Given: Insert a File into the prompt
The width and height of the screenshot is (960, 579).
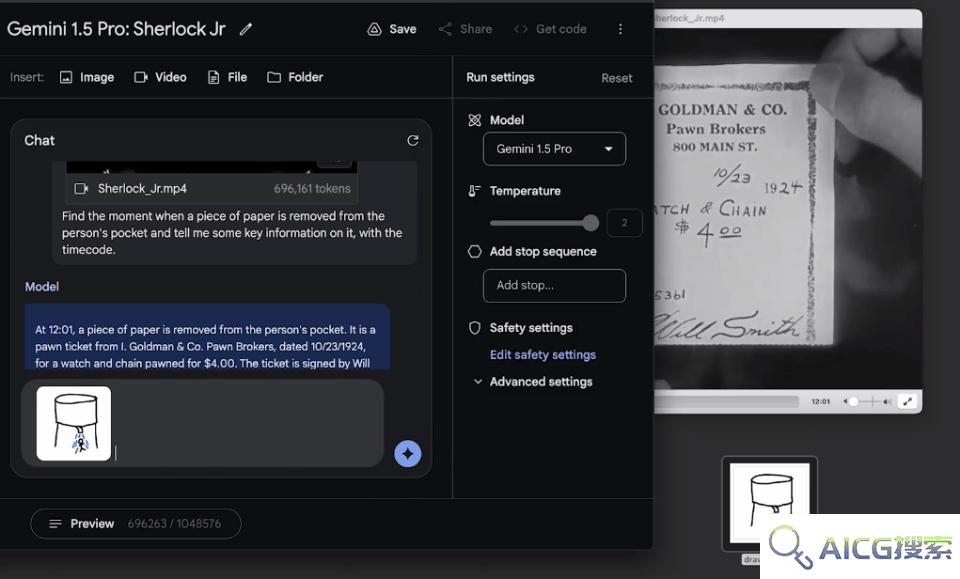Looking at the screenshot, I should click(227, 77).
